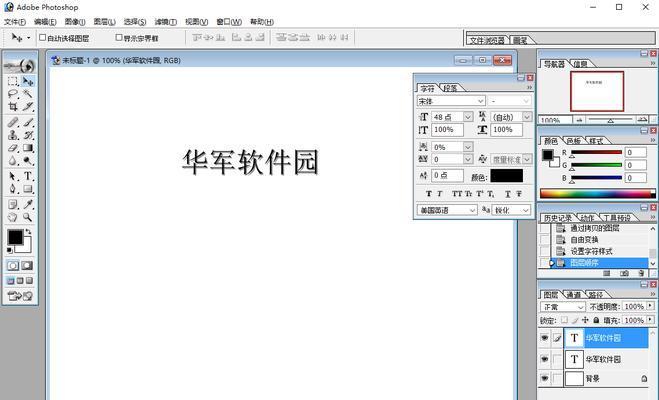Toggle lock position in Layers panel

585,320
